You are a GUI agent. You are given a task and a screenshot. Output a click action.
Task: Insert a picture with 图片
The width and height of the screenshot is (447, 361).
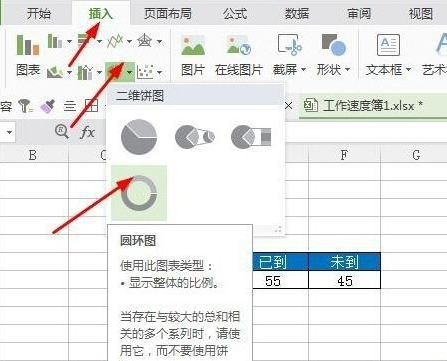pos(193,55)
